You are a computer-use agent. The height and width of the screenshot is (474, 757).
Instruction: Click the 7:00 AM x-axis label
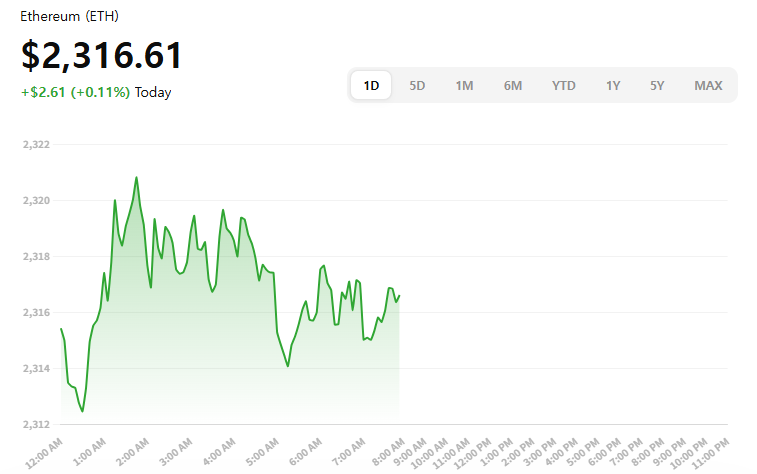pyautogui.click(x=349, y=452)
